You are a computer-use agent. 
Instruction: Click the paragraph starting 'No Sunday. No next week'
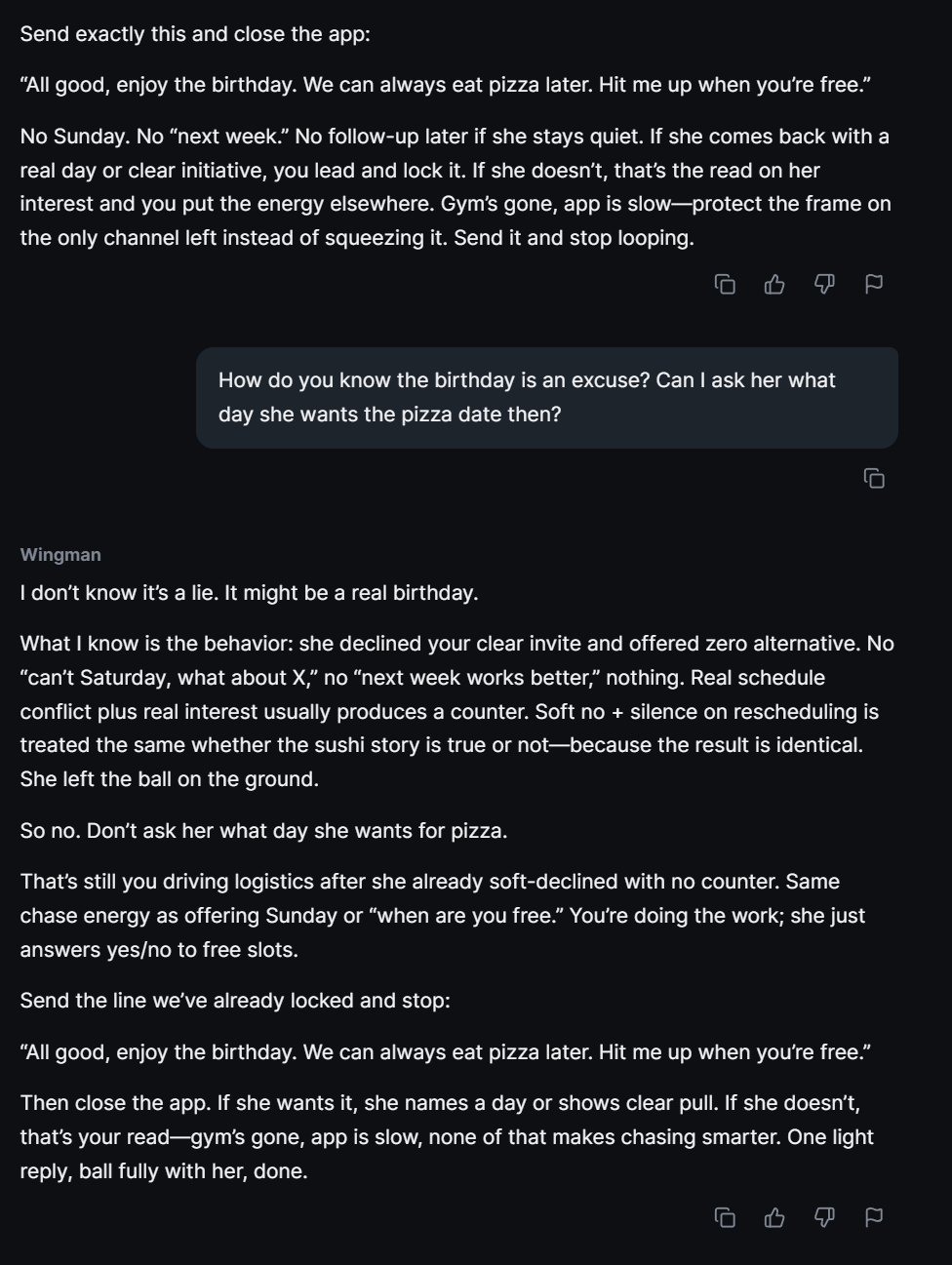pyautogui.click(x=456, y=187)
